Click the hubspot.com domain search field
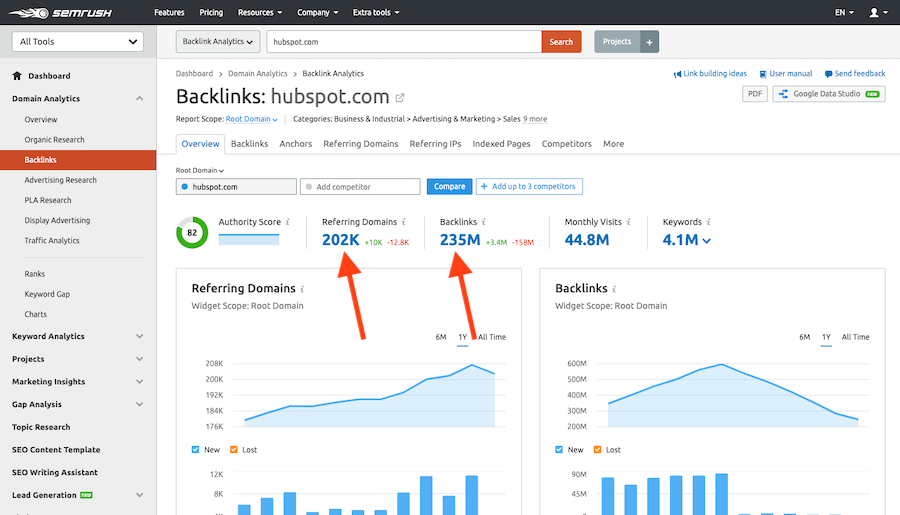 click(404, 42)
